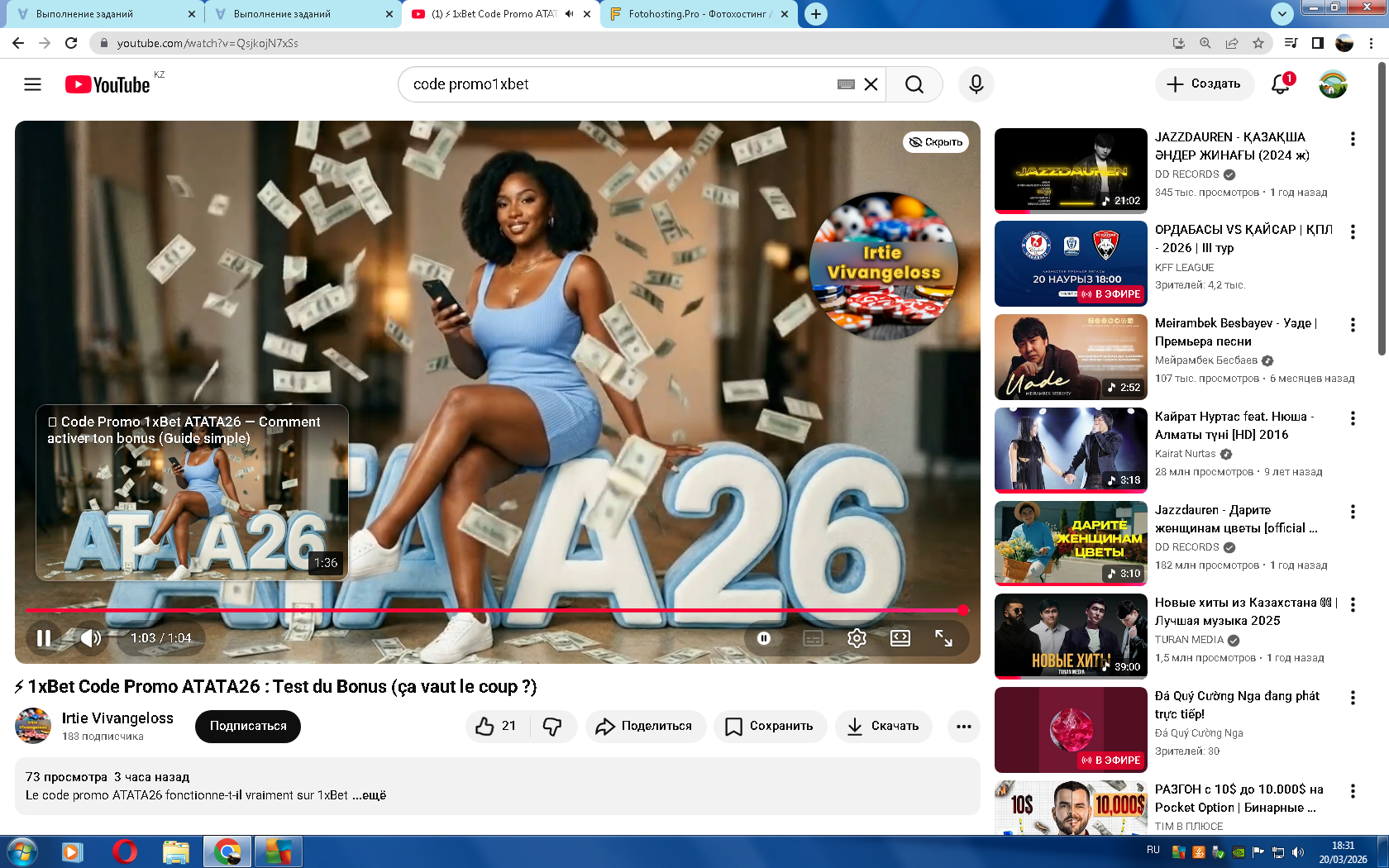Click the voice search microphone icon
The image size is (1389, 868).
pyautogui.click(x=976, y=84)
